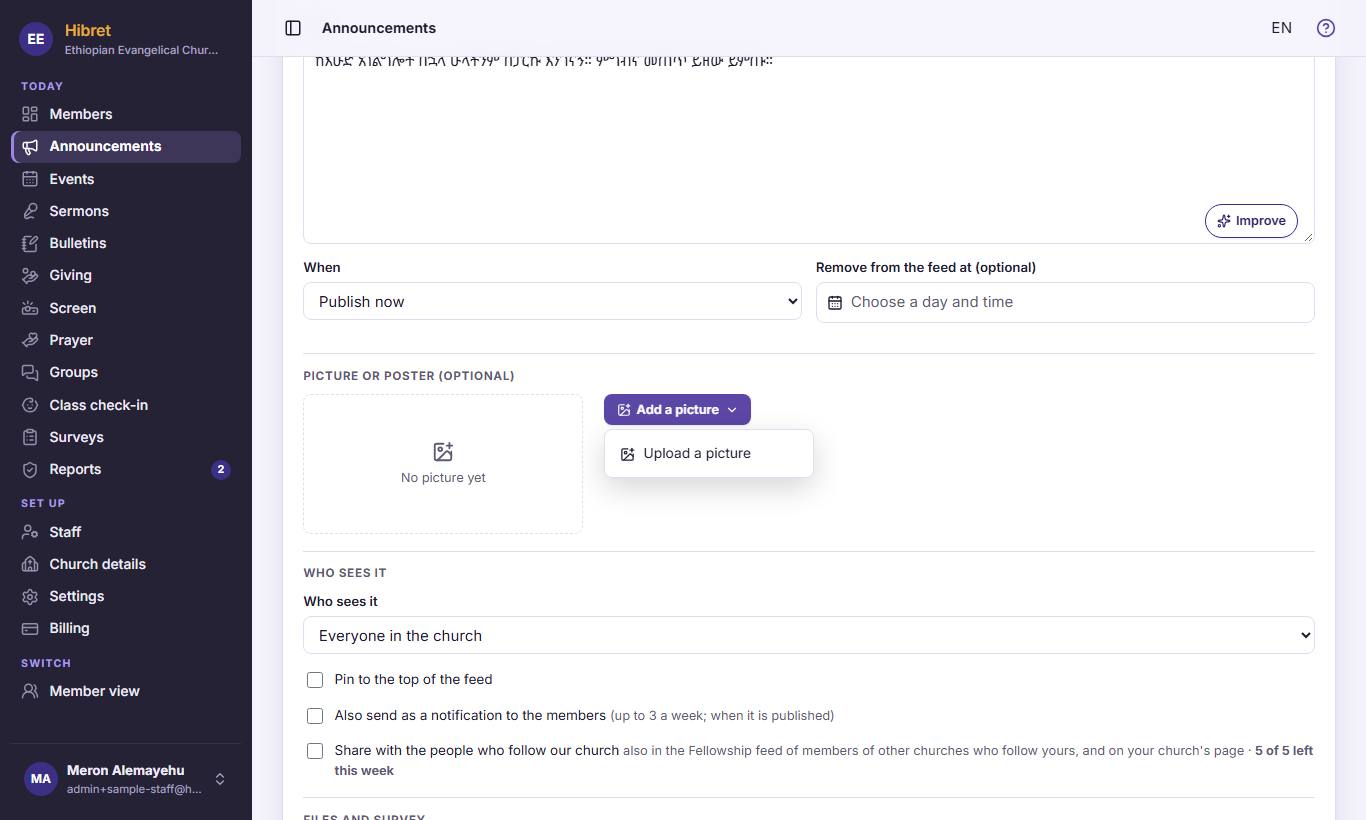Click the Sermons microphone icon
Screen dimensions: 1366x820
point(30,211)
